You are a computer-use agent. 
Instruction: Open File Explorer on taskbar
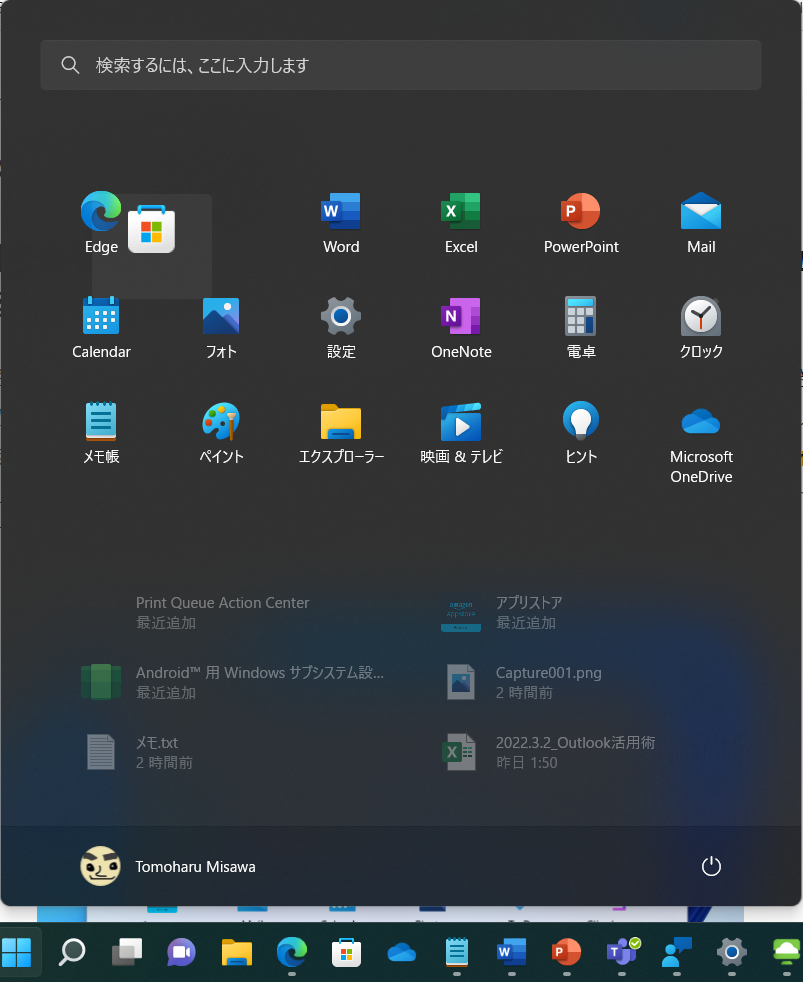coord(237,953)
